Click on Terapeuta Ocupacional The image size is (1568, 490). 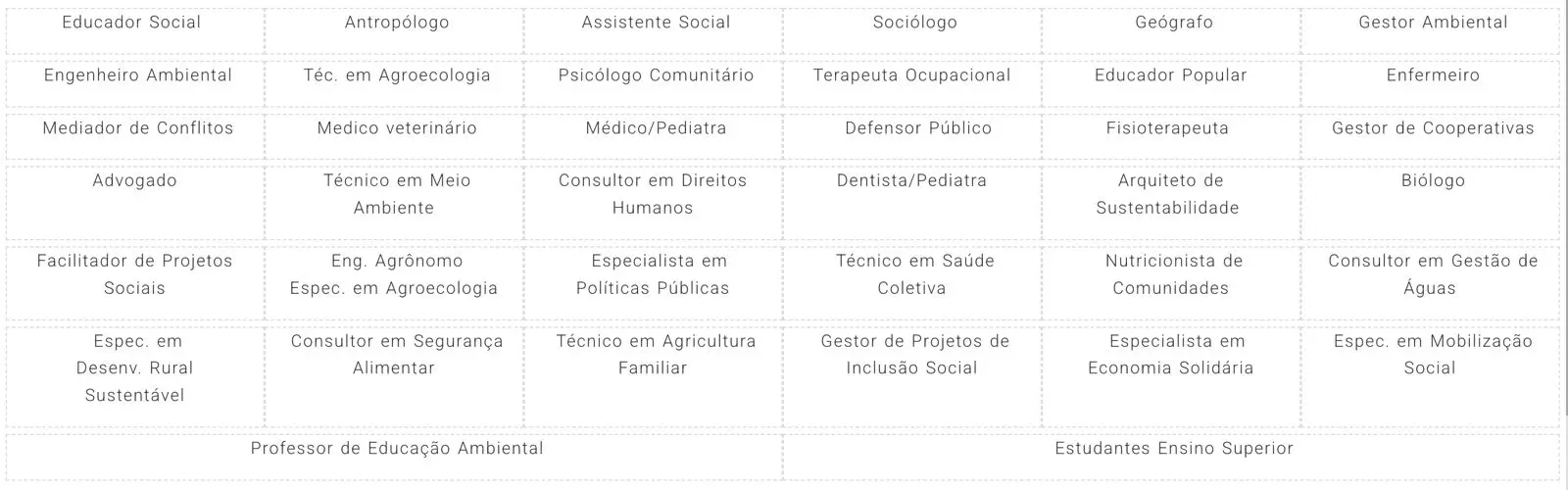[x=912, y=75]
